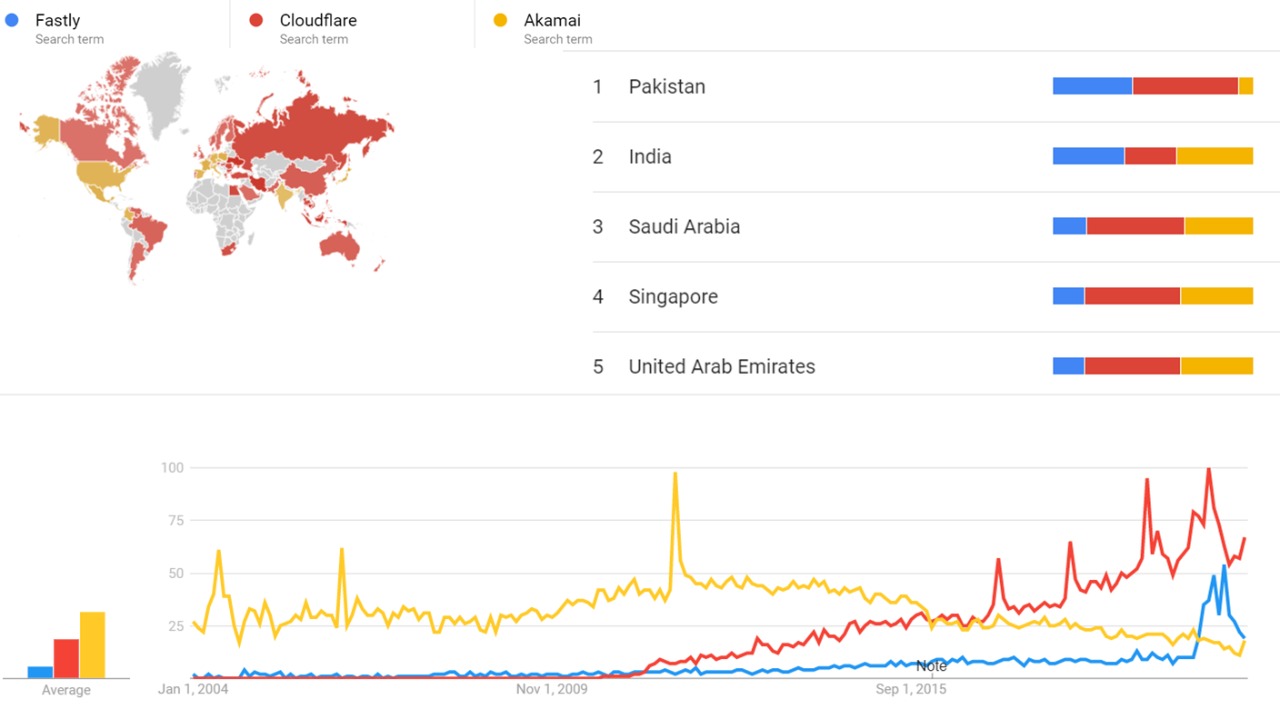The image size is (1280, 719).
Task: Click the red Cloudflare average bar
Action: (66, 658)
